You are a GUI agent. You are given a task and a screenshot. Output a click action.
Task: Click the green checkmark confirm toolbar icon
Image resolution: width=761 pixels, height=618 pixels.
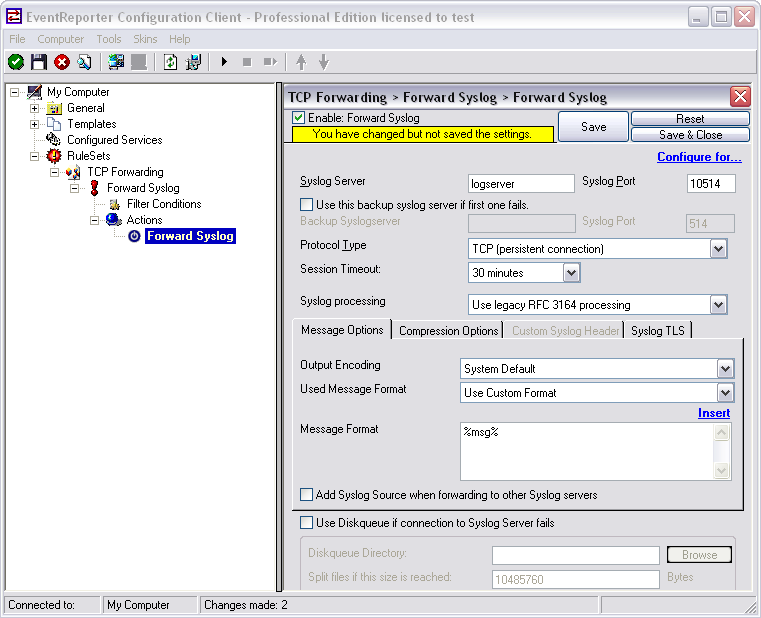pyautogui.click(x=16, y=62)
